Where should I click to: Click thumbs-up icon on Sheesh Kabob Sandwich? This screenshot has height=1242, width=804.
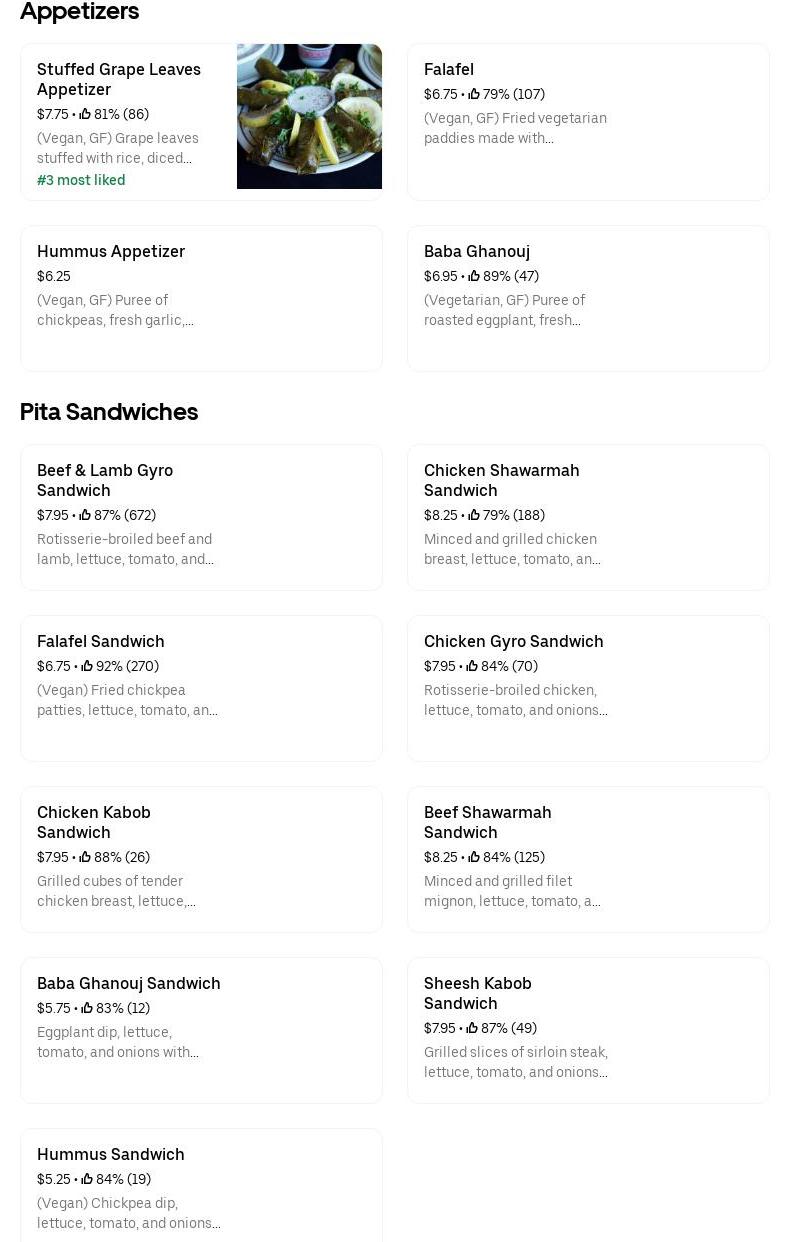[472, 1028]
